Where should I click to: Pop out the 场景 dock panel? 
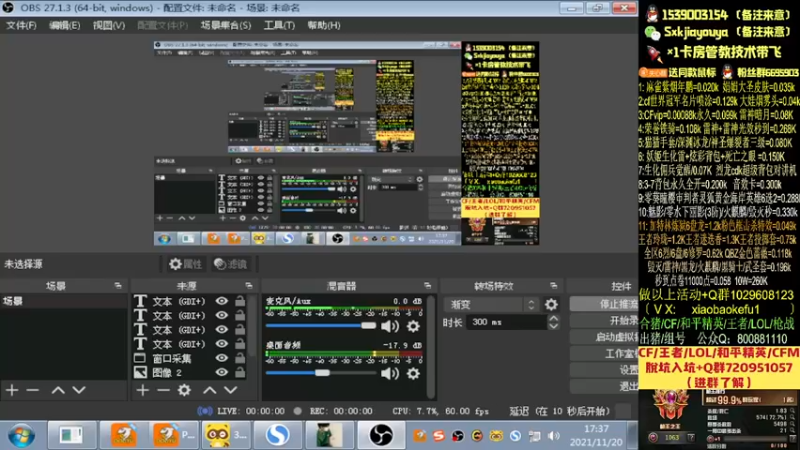(118, 286)
